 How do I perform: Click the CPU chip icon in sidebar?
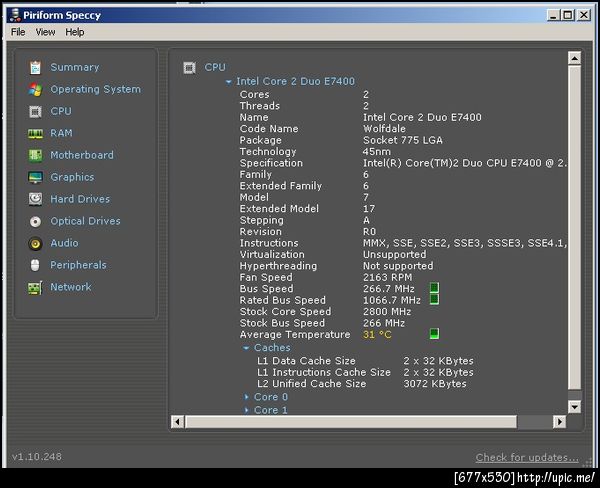35,112
